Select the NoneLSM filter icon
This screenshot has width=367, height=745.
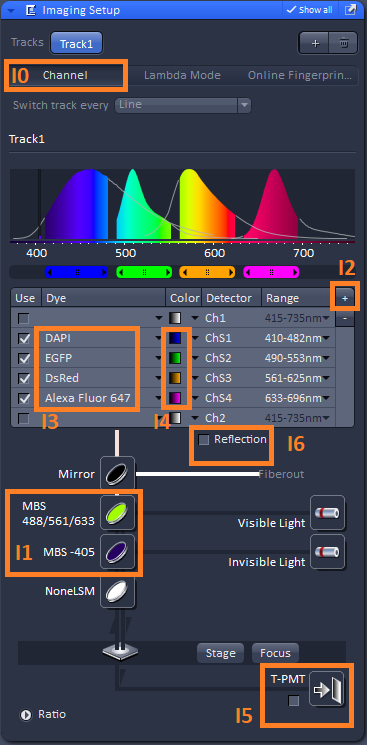tap(117, 592)
